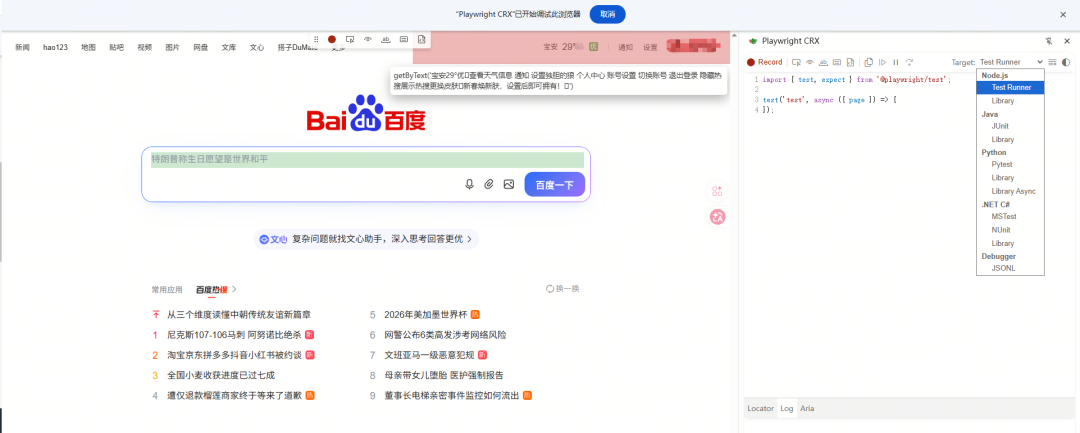Click the 文心 assistant promotion banner
Image resolution: width=1080 pixels, height=433 pixels.
click(366, 239)
